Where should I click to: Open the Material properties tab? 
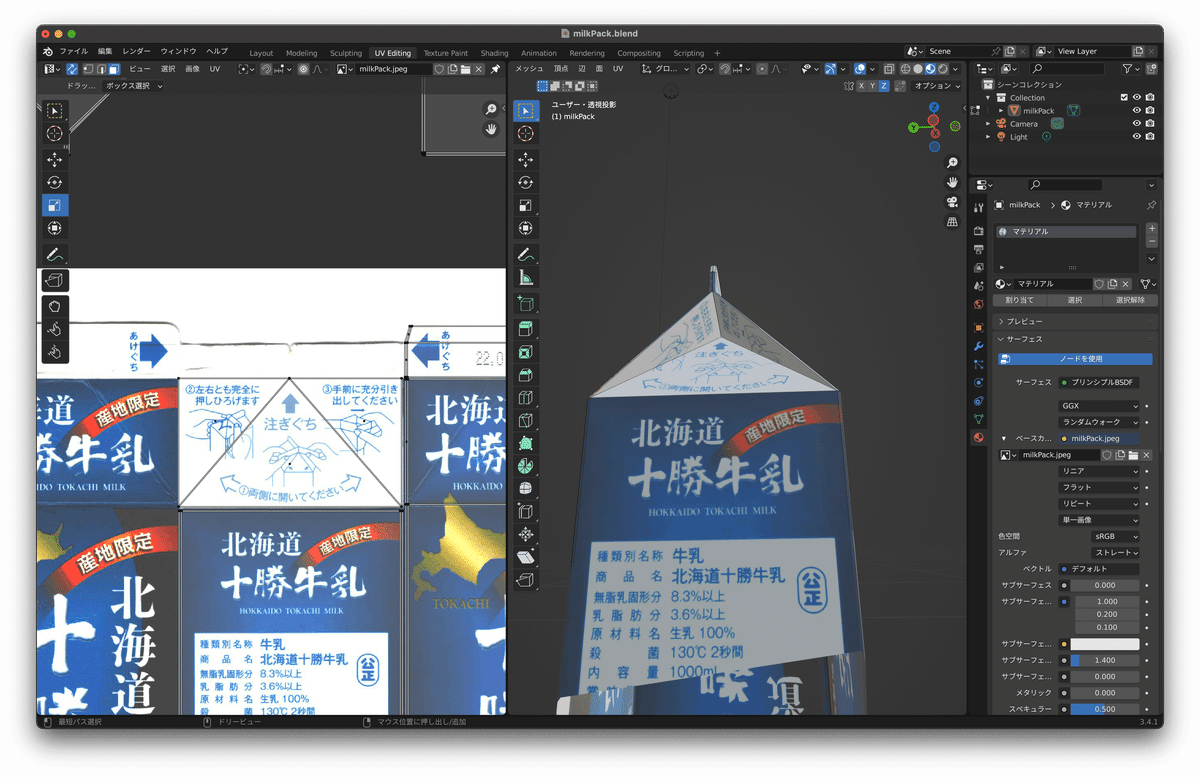click(x=979, y=437)
